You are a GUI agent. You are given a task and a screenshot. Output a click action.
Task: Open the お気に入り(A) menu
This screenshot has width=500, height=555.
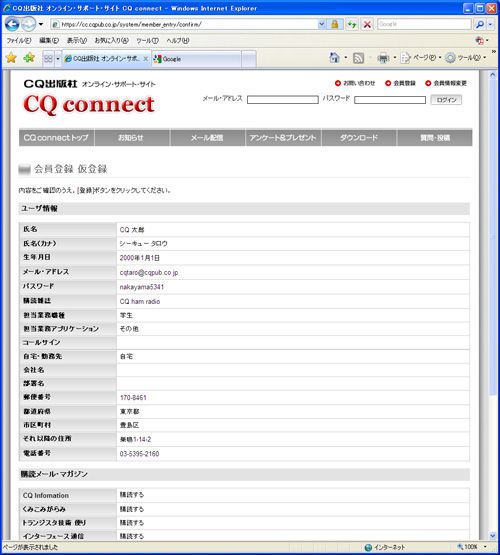pyautogui.click(x=111, y=41)
